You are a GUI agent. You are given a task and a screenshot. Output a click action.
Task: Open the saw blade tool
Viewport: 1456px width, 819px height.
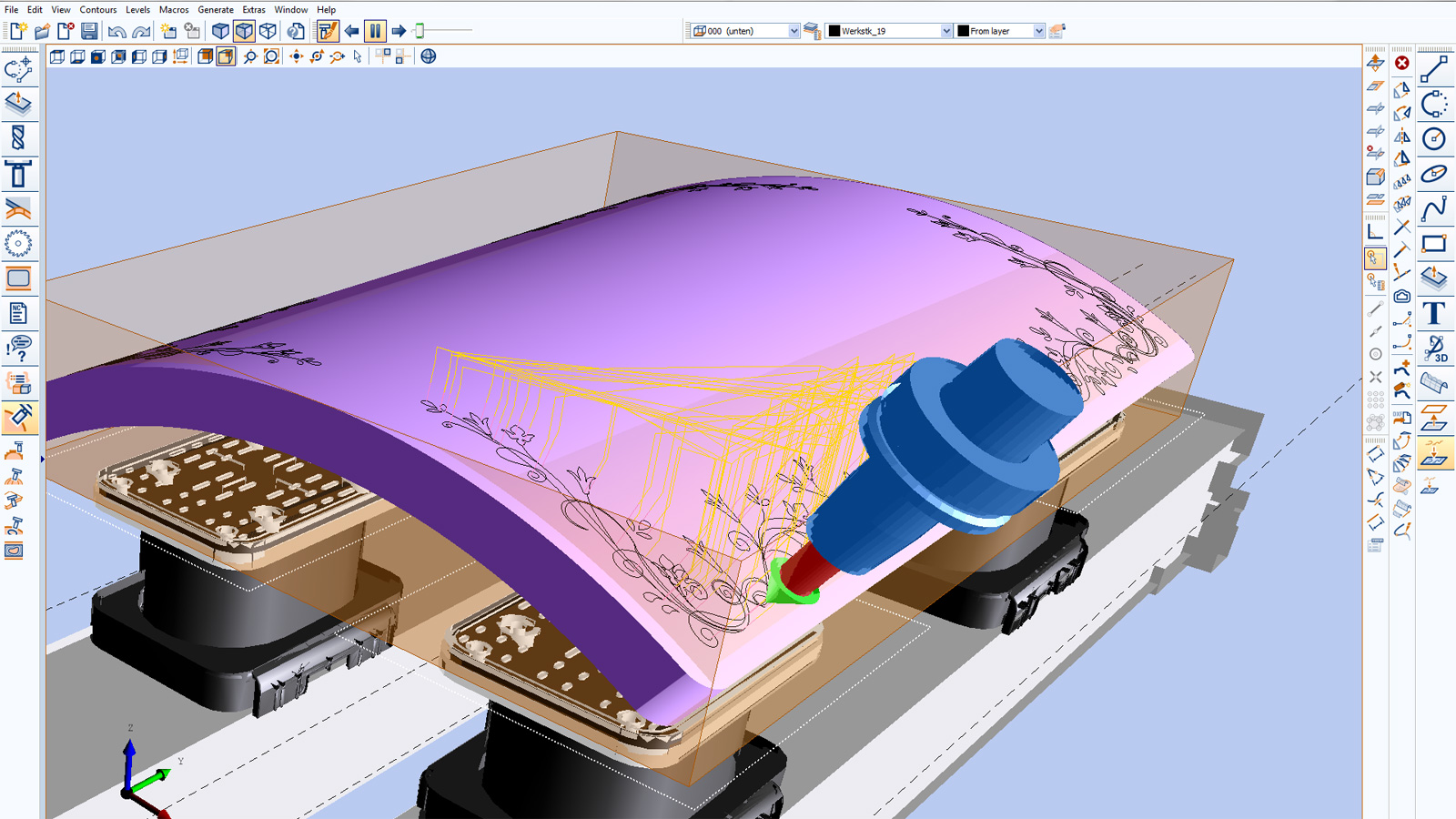(x=18, y=243)
